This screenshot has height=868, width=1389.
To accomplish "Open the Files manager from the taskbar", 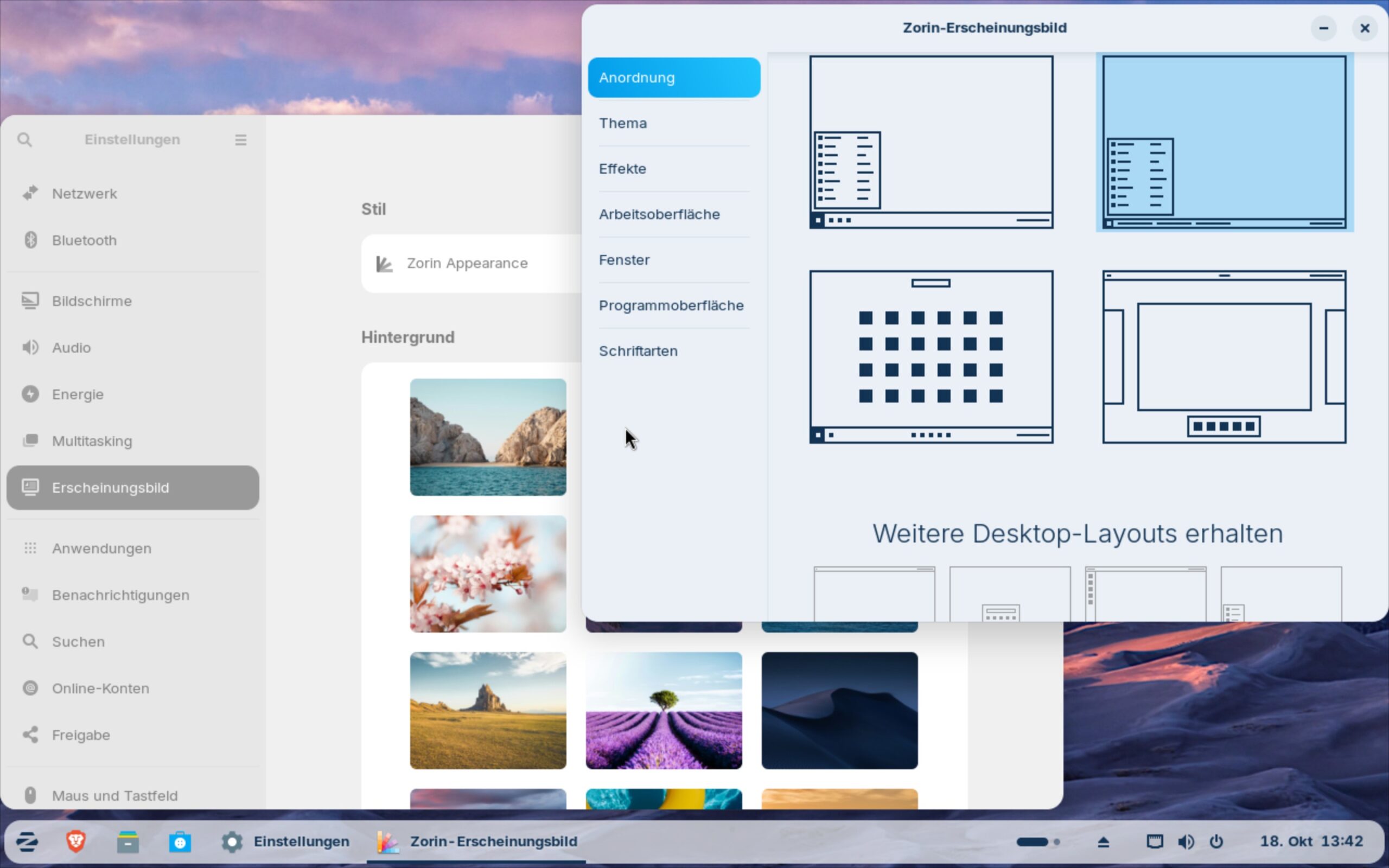I will tap(128, 841).
